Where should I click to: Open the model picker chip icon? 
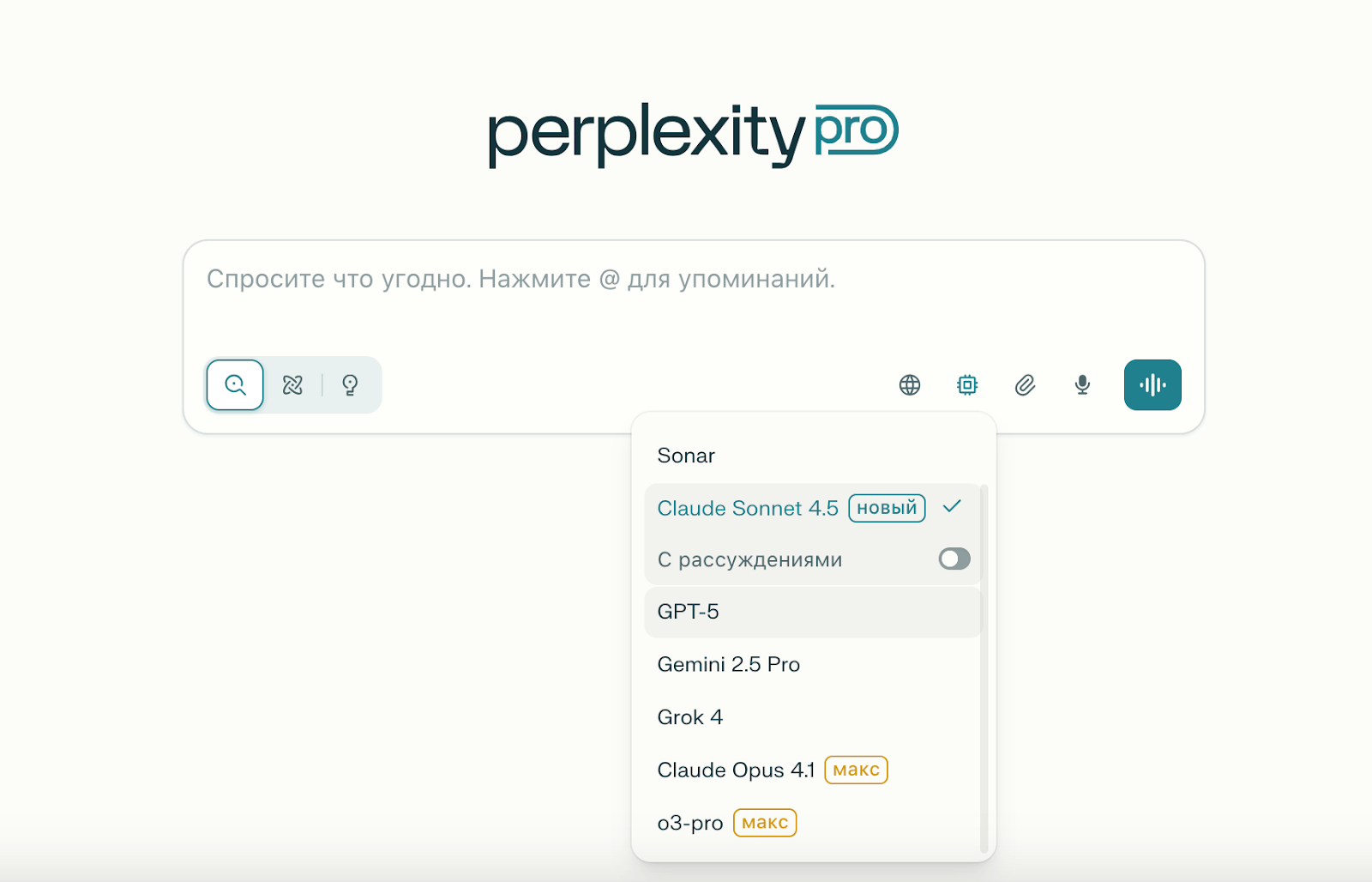966,384
